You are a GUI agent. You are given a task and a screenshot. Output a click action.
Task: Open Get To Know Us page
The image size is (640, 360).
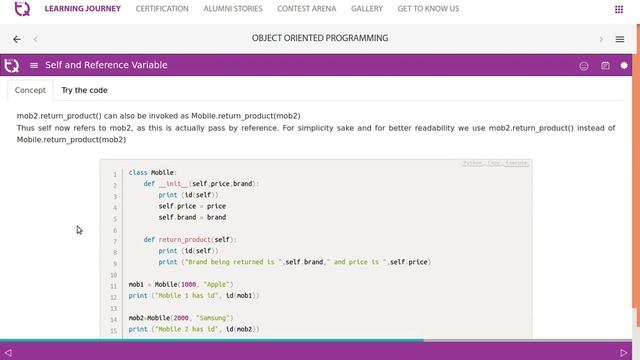pyautogui.click(x=428, y=9)
